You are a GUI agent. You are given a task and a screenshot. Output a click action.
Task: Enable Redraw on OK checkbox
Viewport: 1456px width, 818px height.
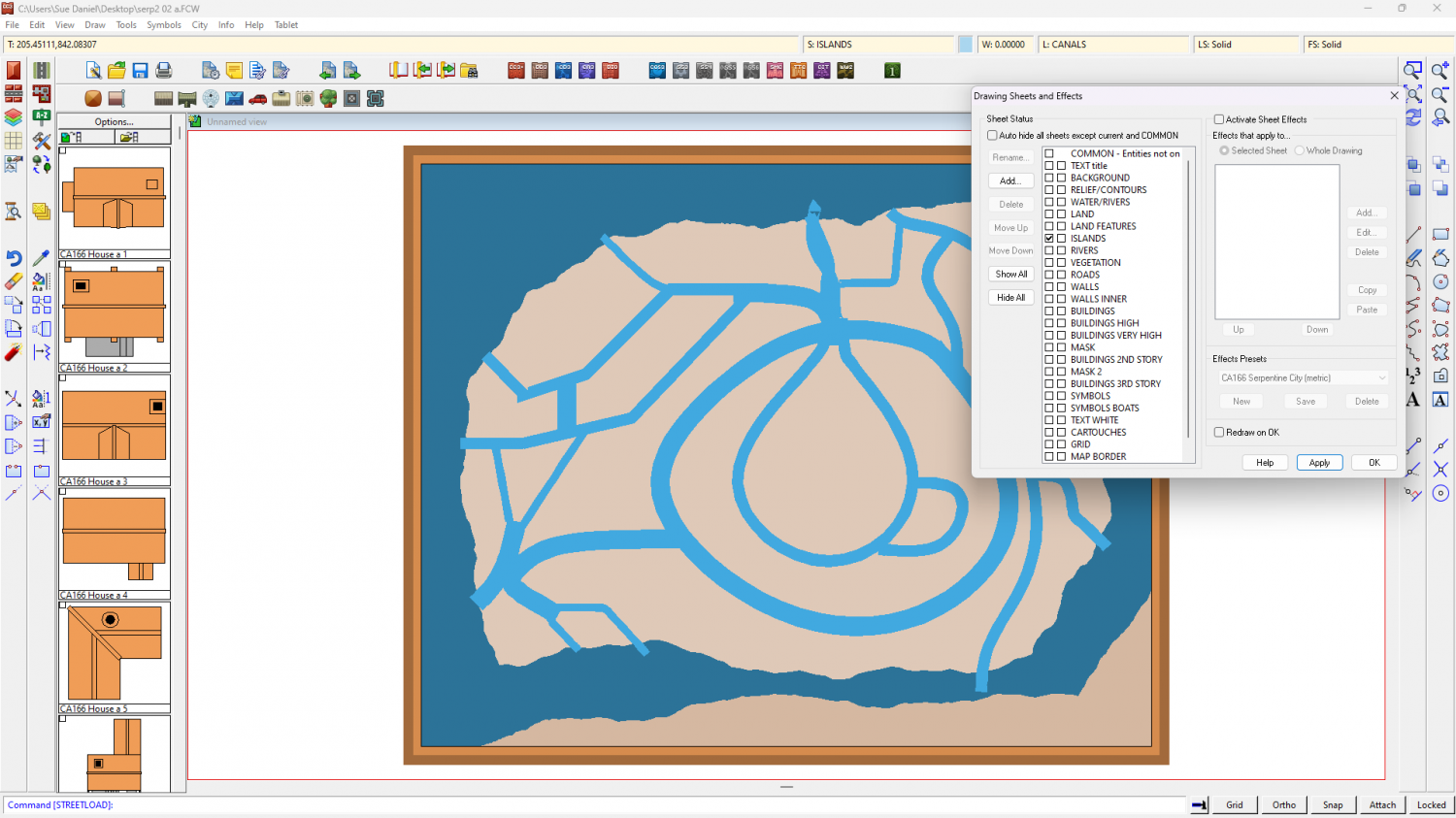[x=1219, y=433]
